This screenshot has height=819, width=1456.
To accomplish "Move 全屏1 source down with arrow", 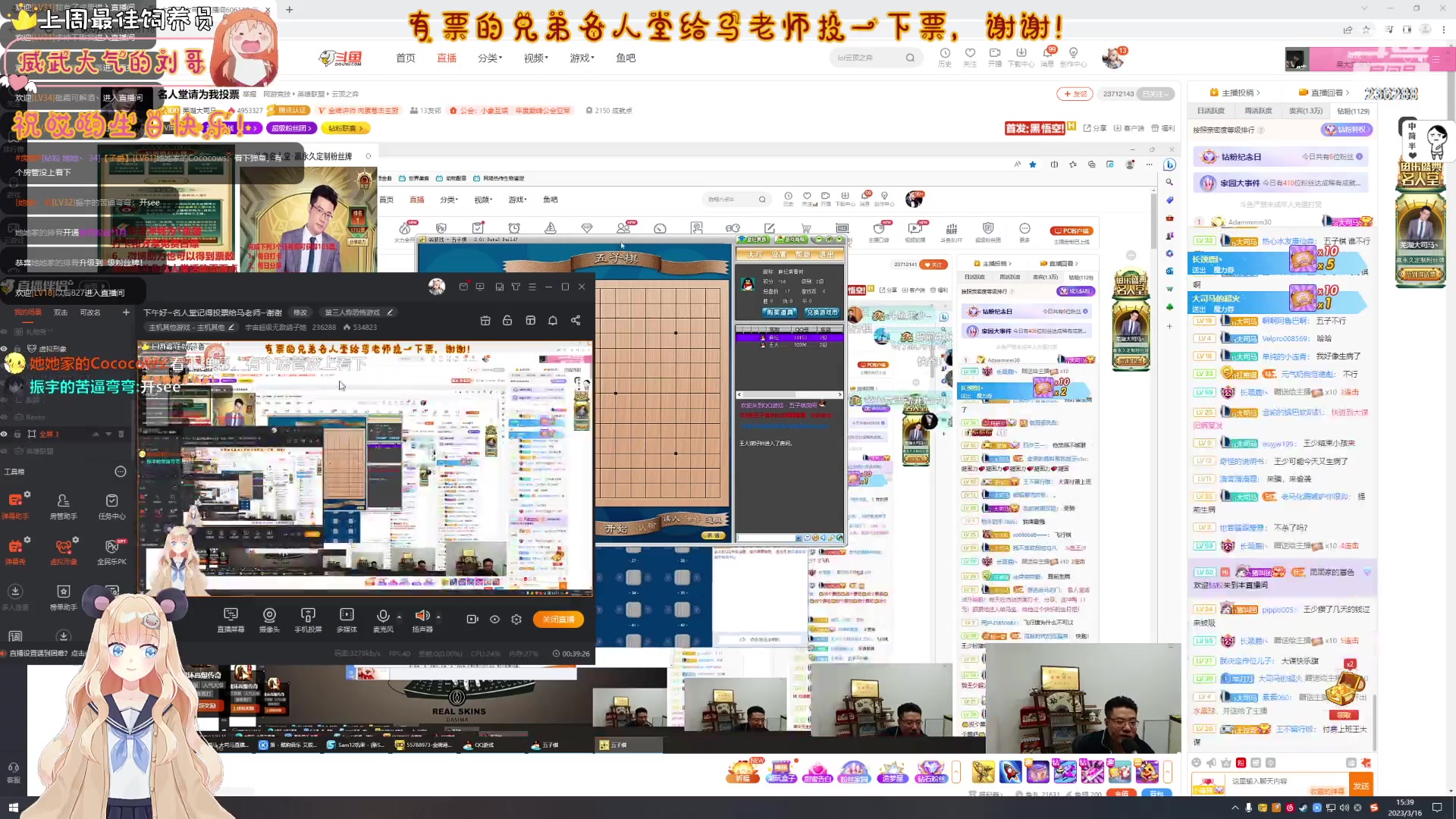I will pyautogui.click(x=108, y=434).
